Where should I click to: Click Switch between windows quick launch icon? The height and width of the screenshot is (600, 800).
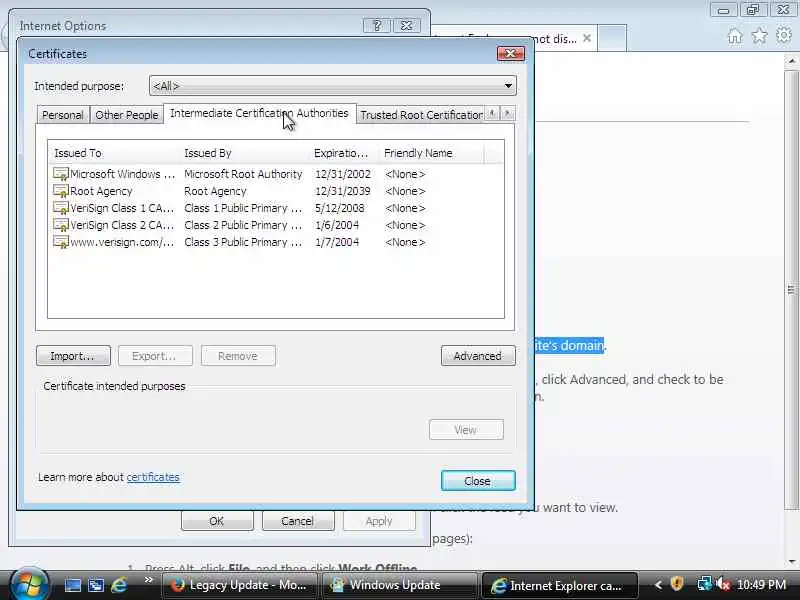click(x=95, y=585)
